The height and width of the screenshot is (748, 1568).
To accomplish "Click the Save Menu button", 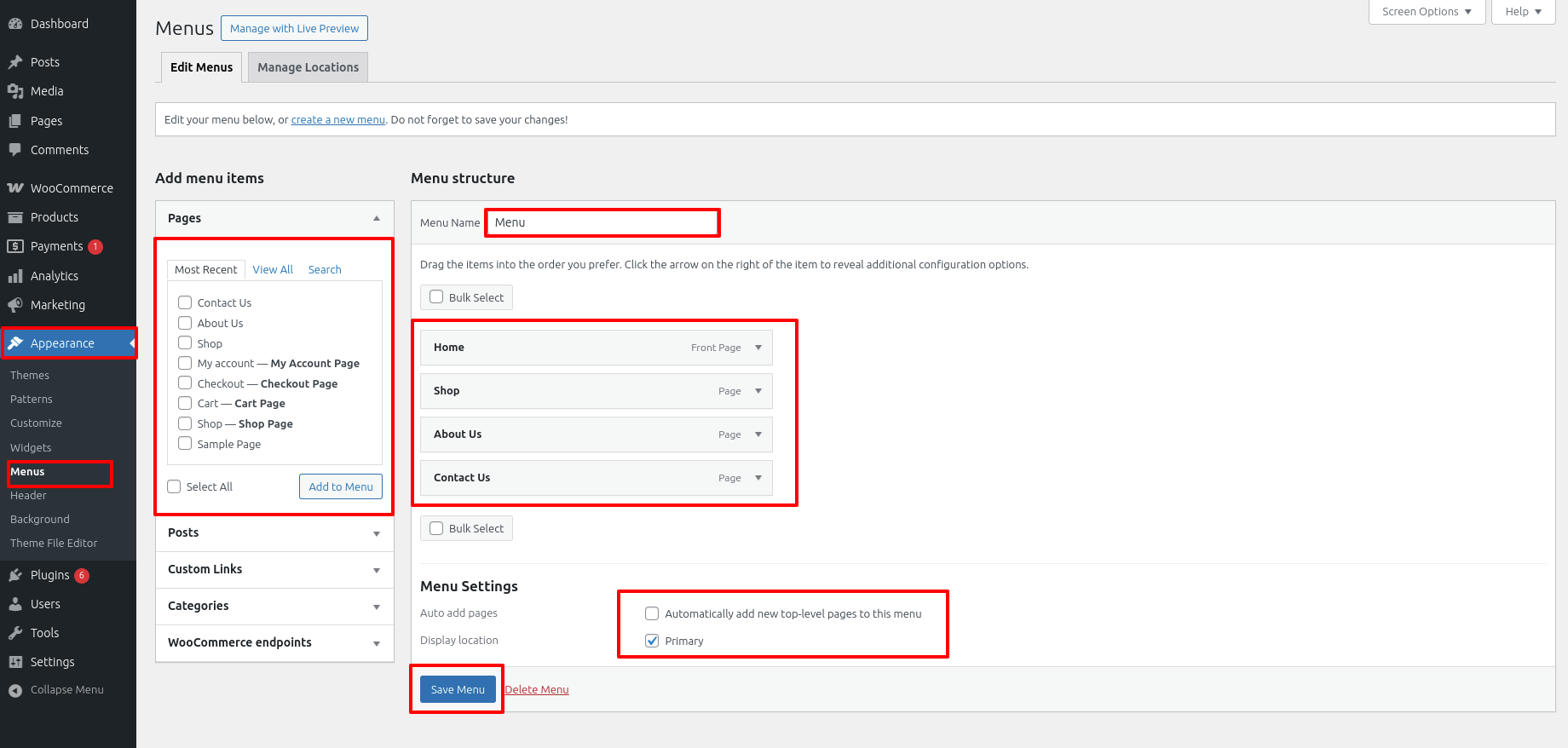I will 458,689.
